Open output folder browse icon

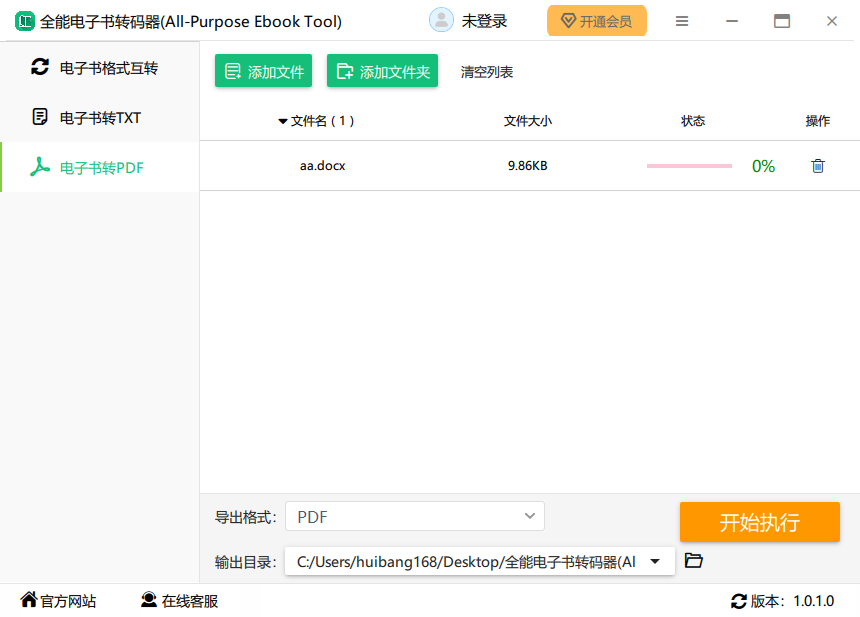coord(694,561)
